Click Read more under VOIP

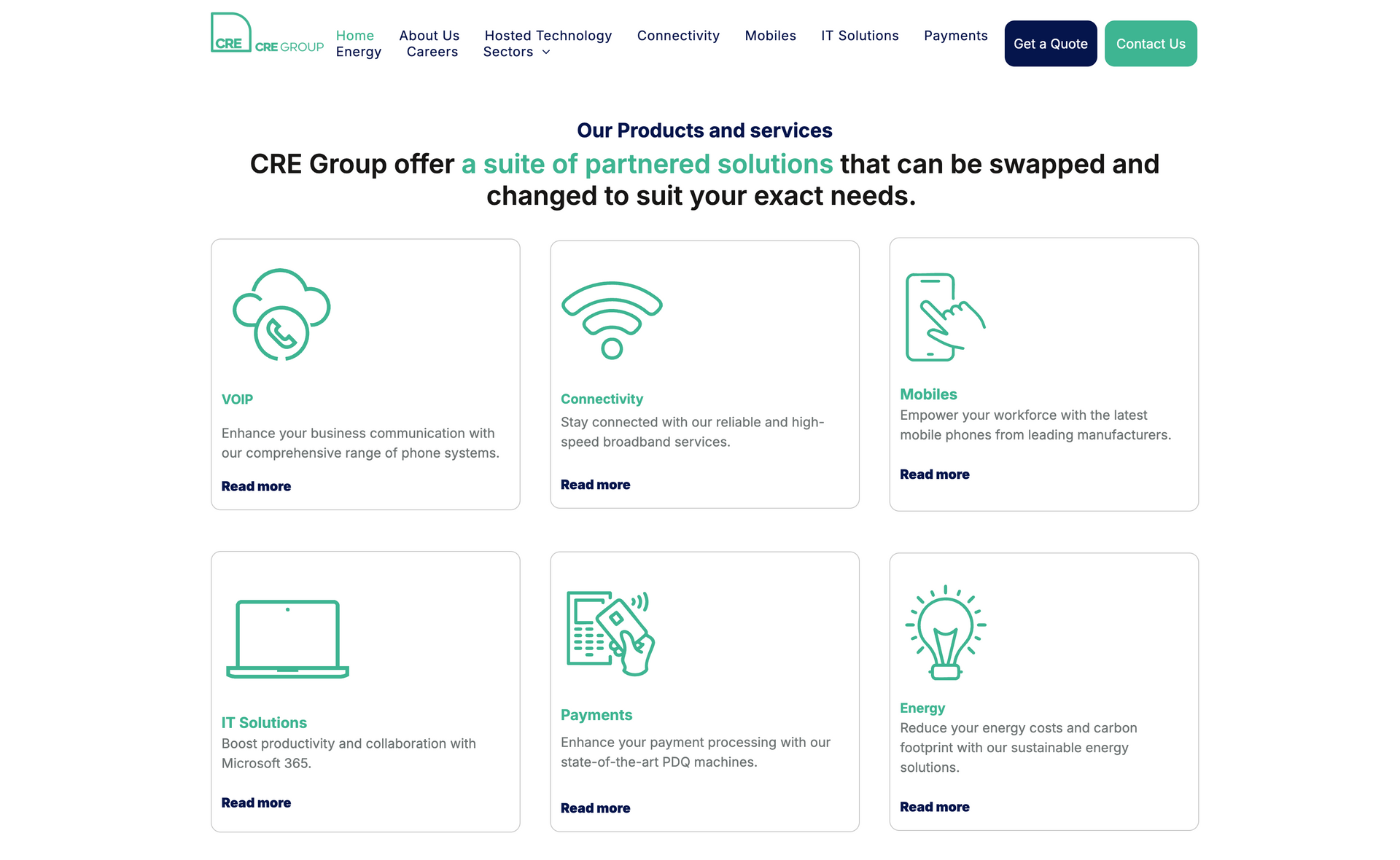256,486
